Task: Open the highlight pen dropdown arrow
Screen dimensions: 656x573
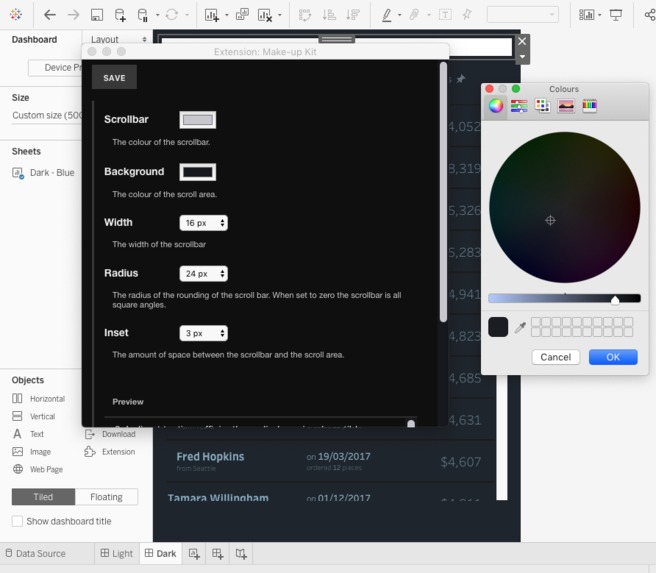Action: 400,15
